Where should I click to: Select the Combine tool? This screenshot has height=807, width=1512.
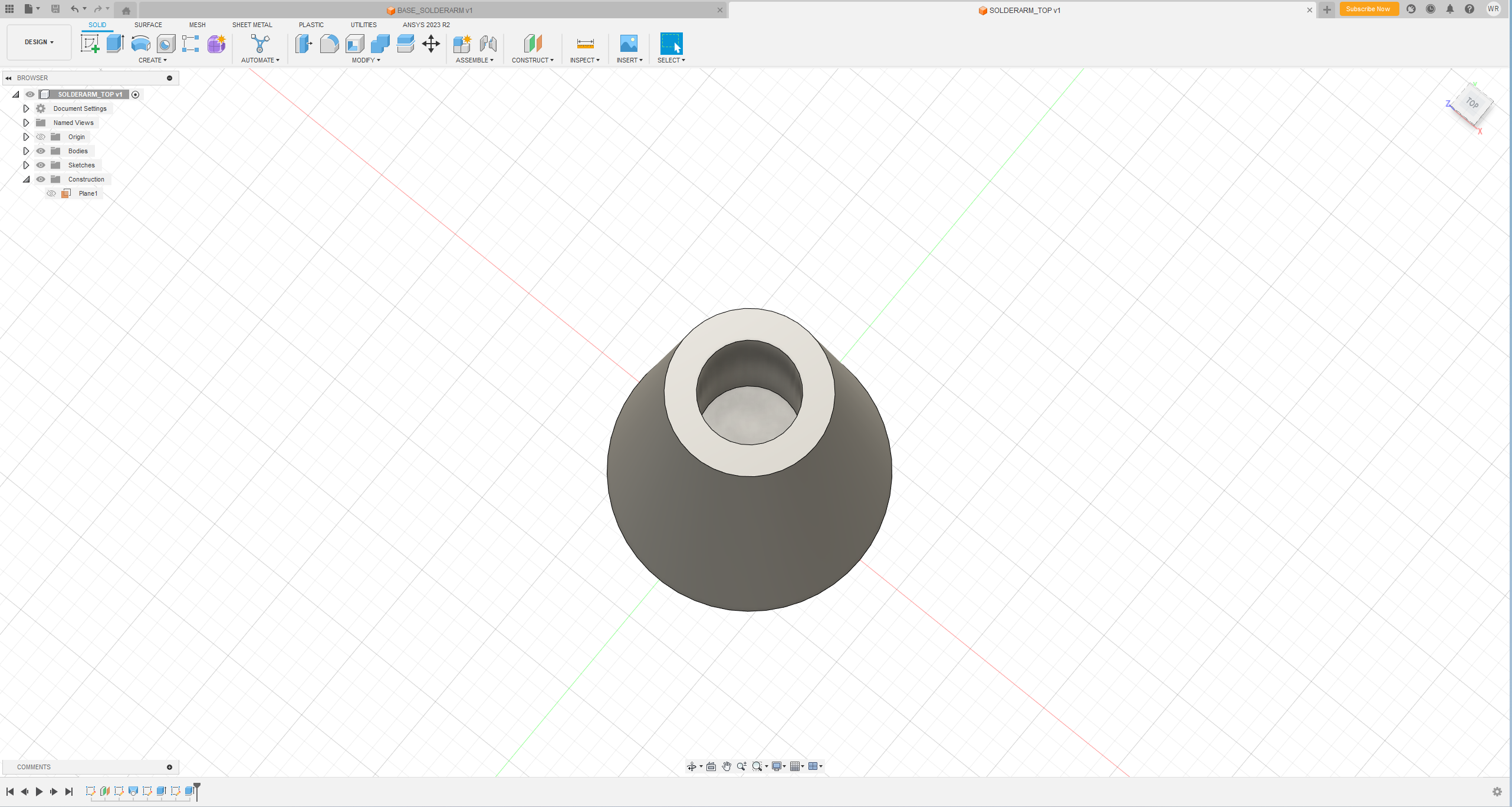click(x=380, y=43)
